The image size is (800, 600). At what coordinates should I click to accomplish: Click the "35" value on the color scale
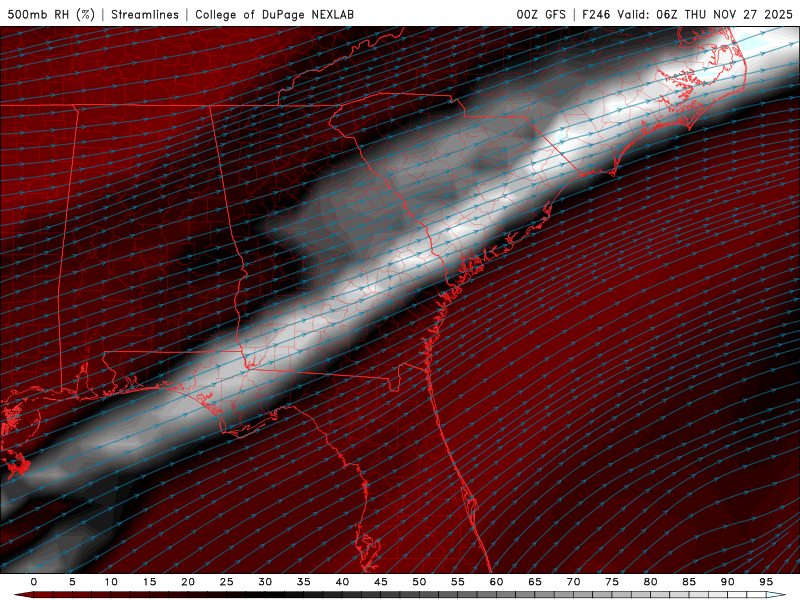(304, 582)
